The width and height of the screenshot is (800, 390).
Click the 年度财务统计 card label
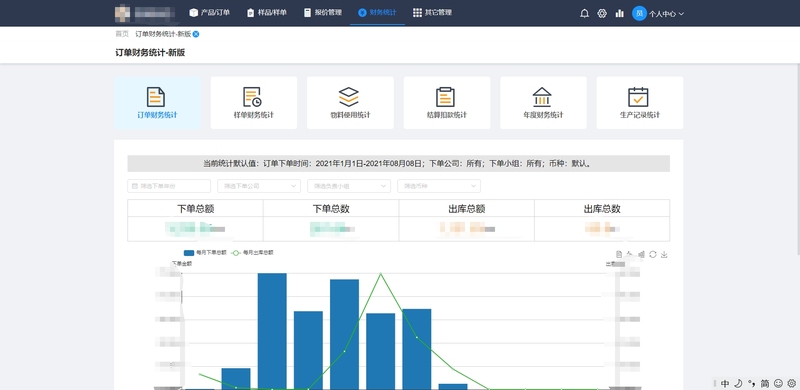(x=543, y=115)
